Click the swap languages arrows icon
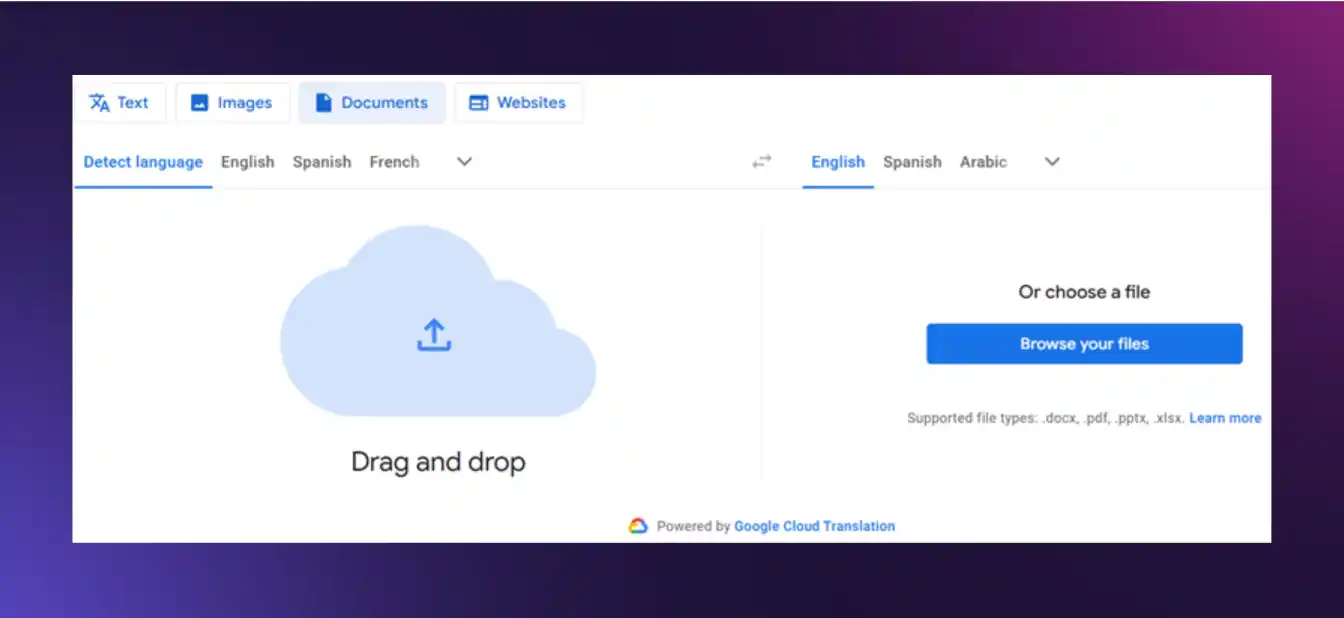 point(762,161)
